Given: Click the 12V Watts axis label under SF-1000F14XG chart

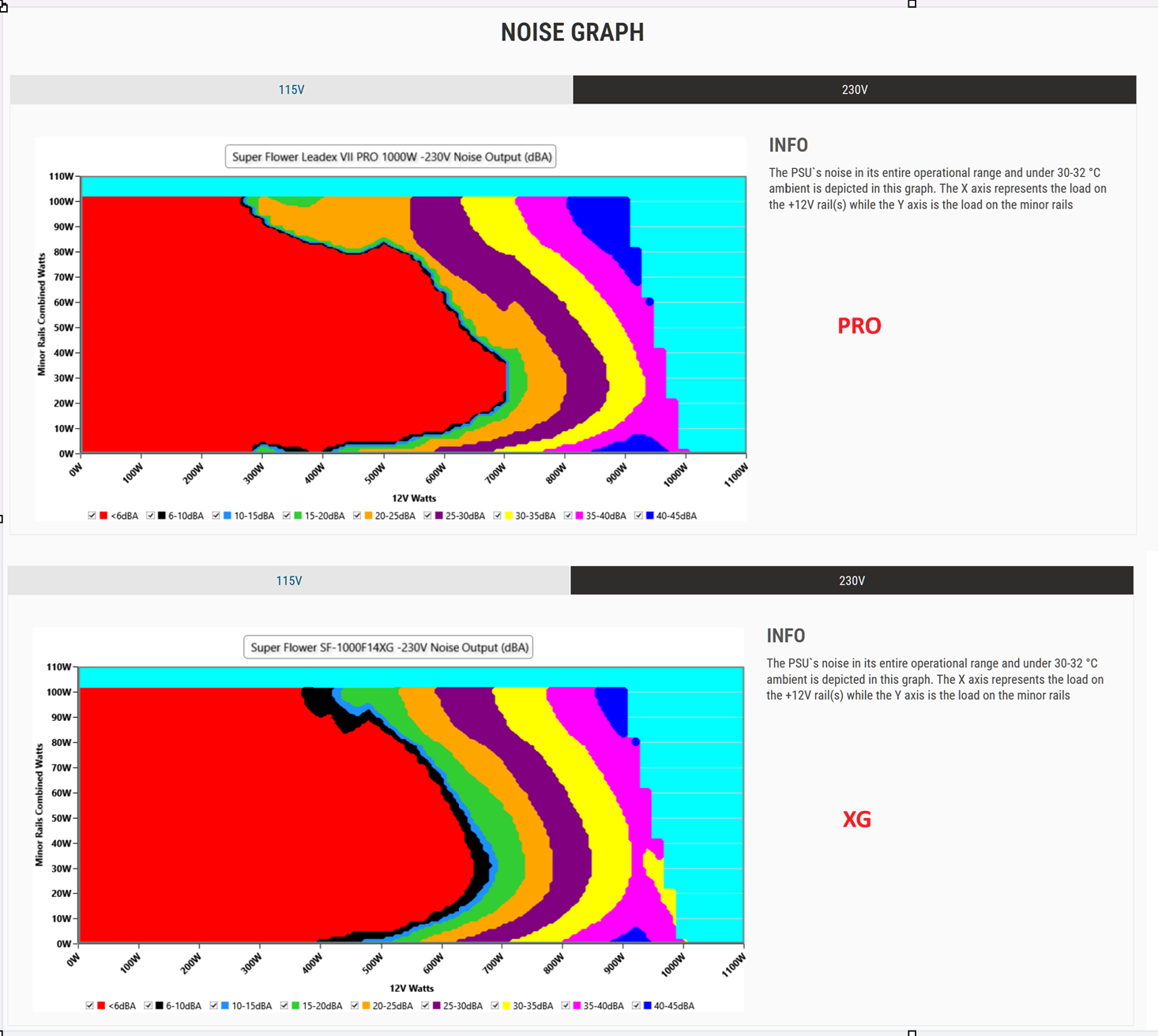Looking at the screenshot, I should coord(412,989).
